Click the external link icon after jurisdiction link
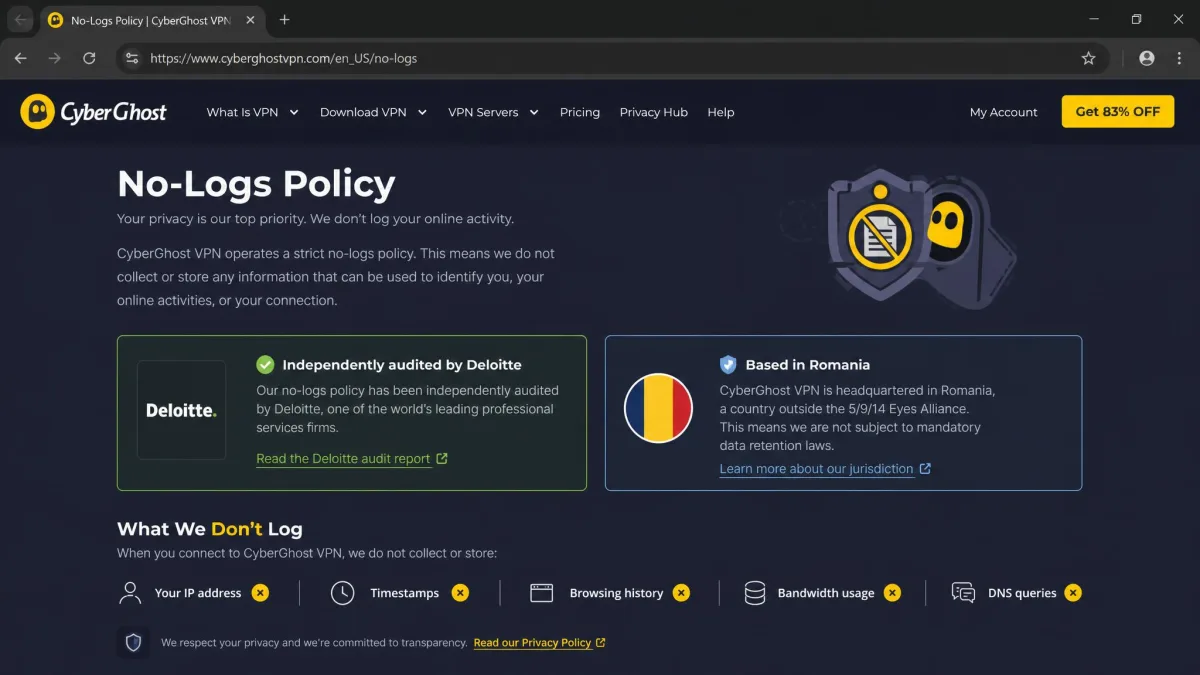Image resolution: width=1200 pixels, height=675 pixels. [x=925, y=468]
